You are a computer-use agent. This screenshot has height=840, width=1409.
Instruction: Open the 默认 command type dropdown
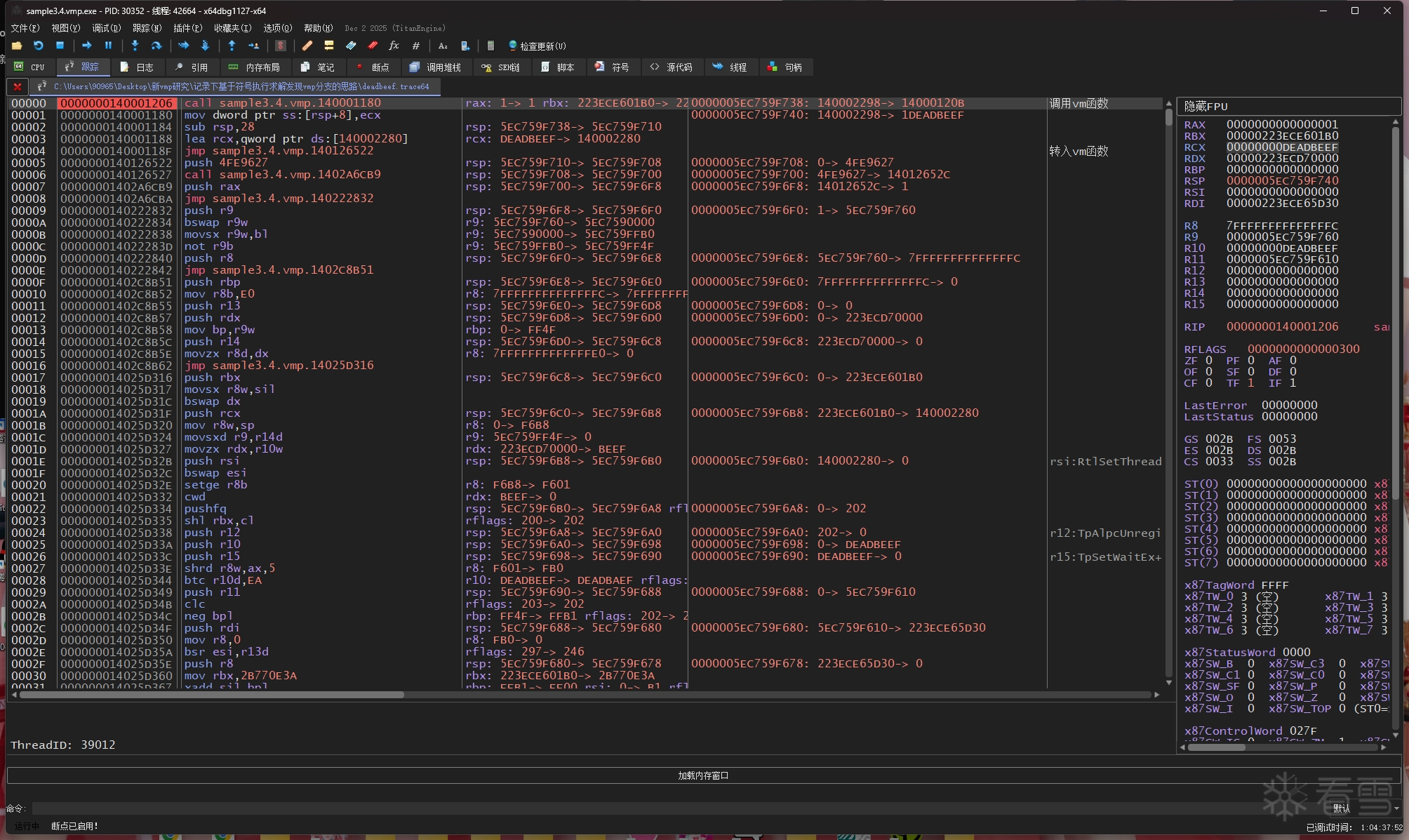1367,808
